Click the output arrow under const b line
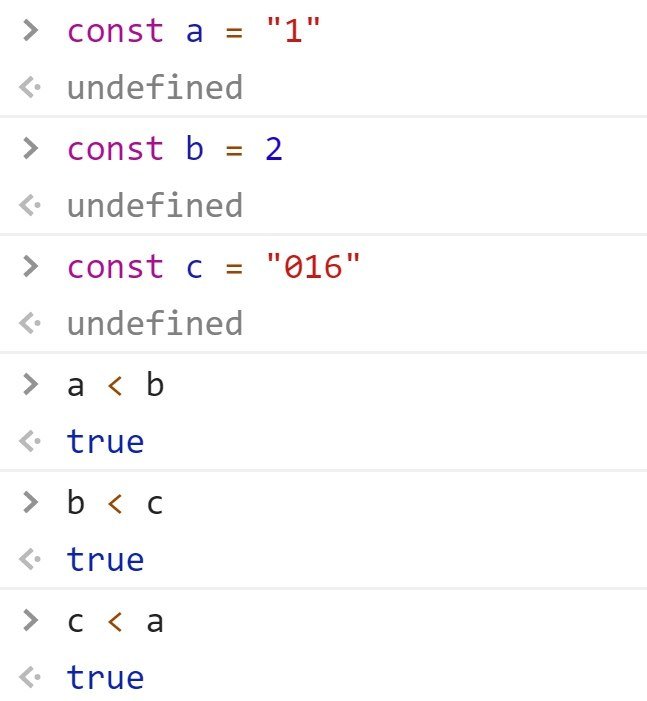Viewport: 647px width, 701px height. coord(30,206)
